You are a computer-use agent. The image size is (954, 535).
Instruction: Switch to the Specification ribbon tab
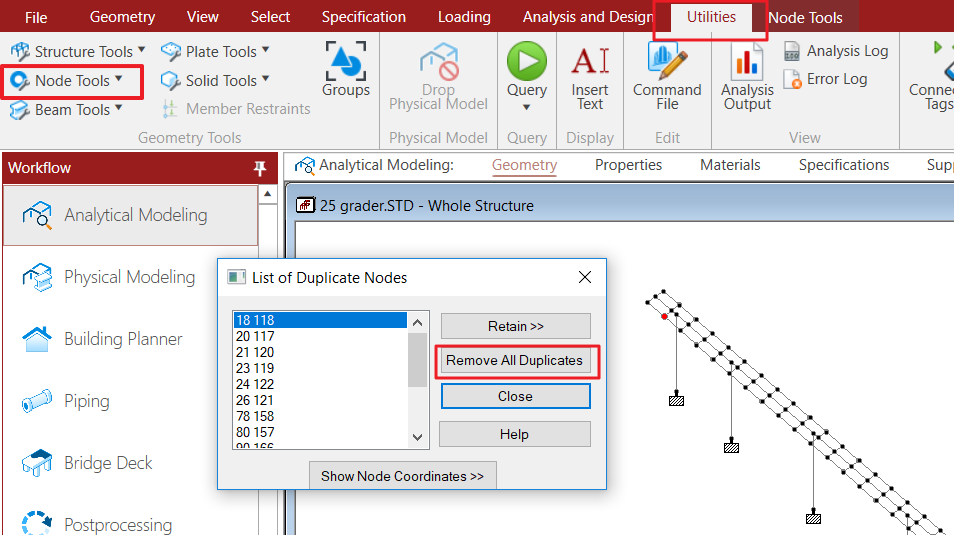364,17
